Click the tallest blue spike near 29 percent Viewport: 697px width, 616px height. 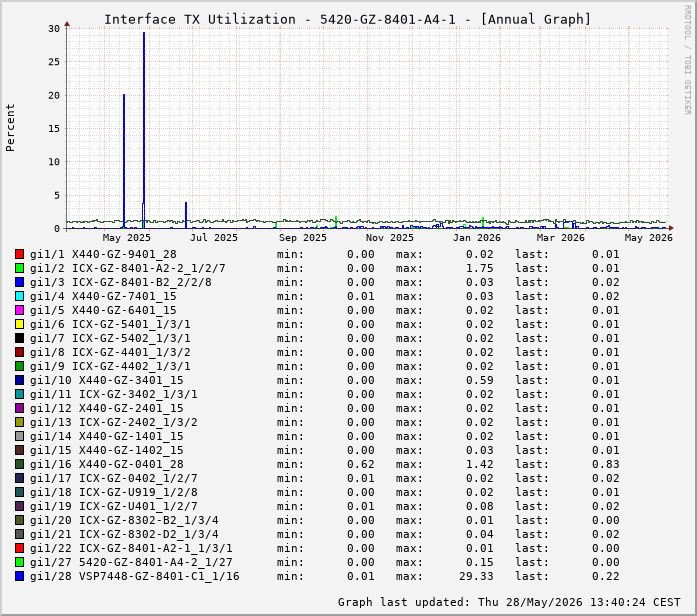click(144, 129)
